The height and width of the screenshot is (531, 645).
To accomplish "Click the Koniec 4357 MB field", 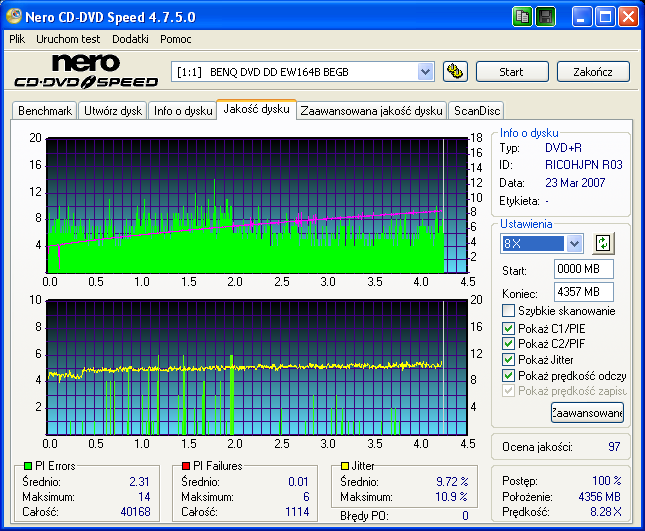I will [583, 292].
